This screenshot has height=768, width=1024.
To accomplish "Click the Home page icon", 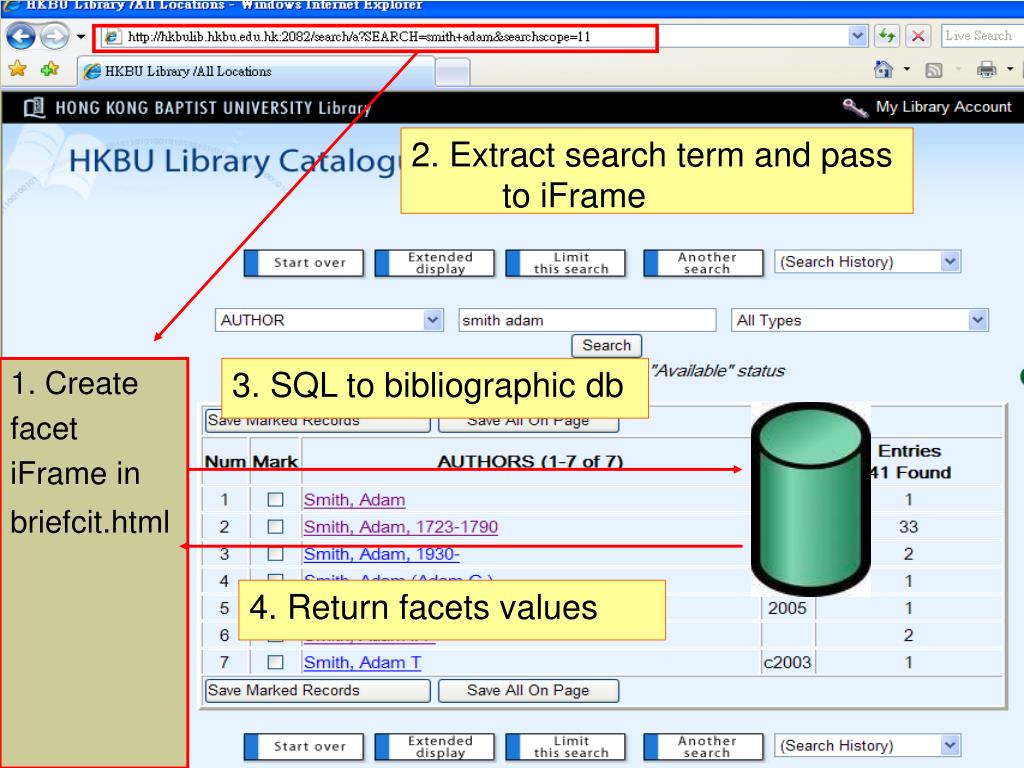I will tap(884, 69).
